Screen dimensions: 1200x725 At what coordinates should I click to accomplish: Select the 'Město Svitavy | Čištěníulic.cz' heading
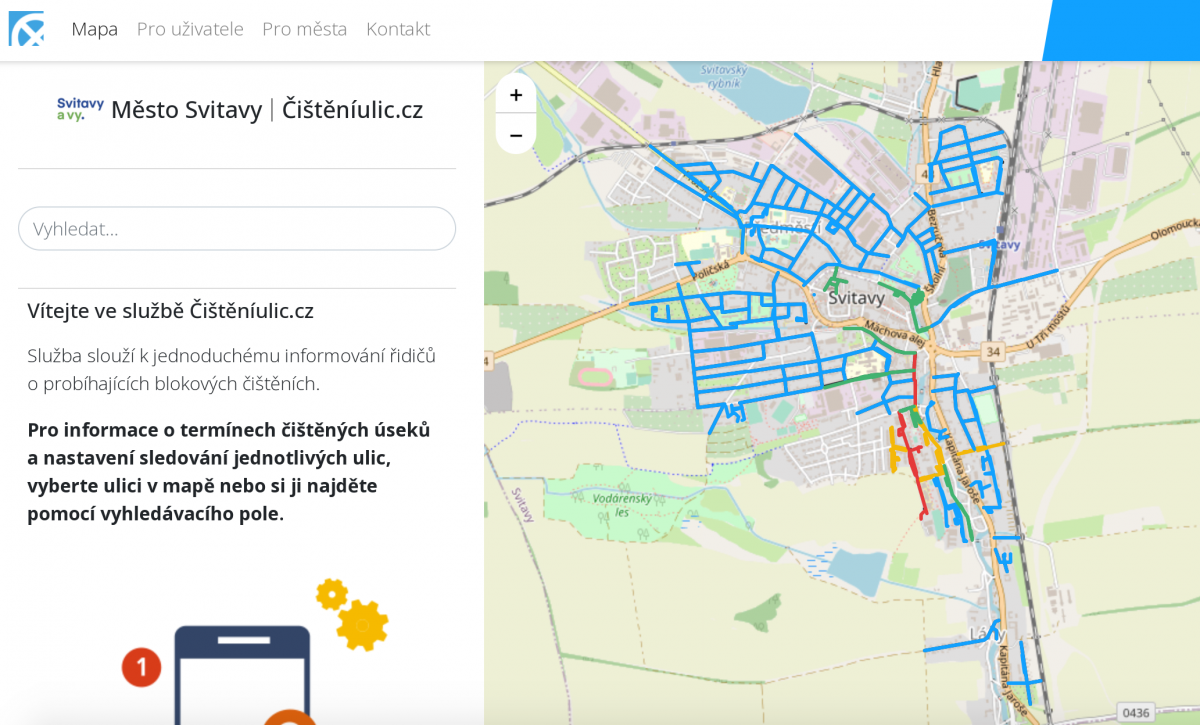pyautogui.click(x=267, y=110)
